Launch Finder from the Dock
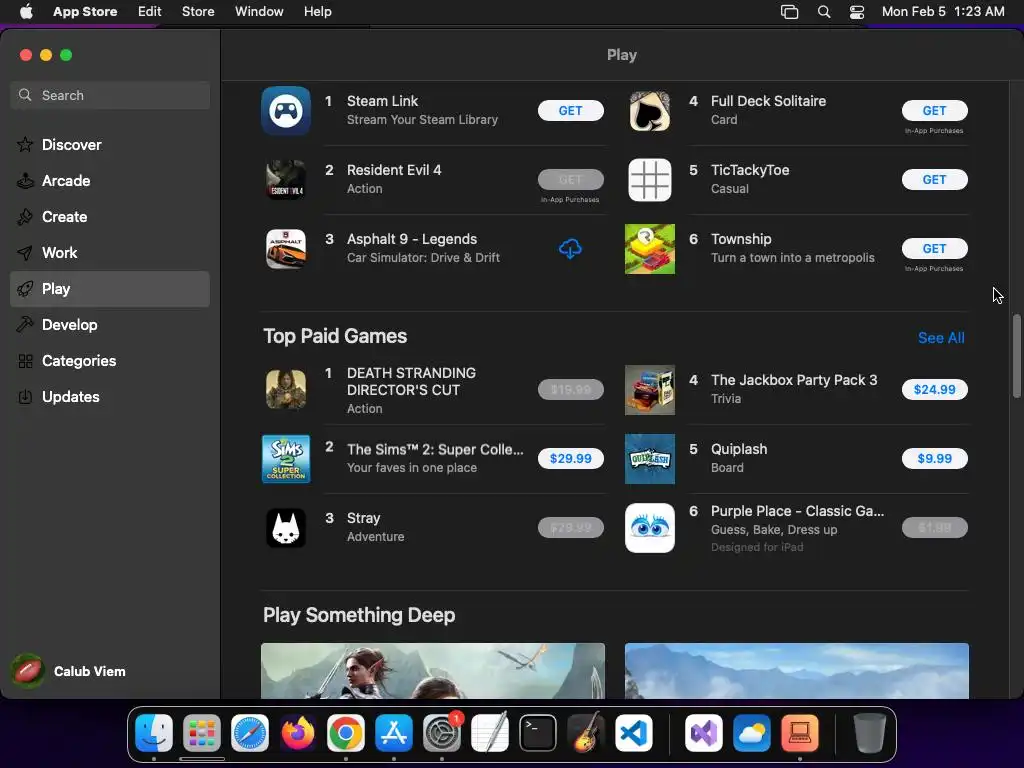1024x768 pixels. 154,733
